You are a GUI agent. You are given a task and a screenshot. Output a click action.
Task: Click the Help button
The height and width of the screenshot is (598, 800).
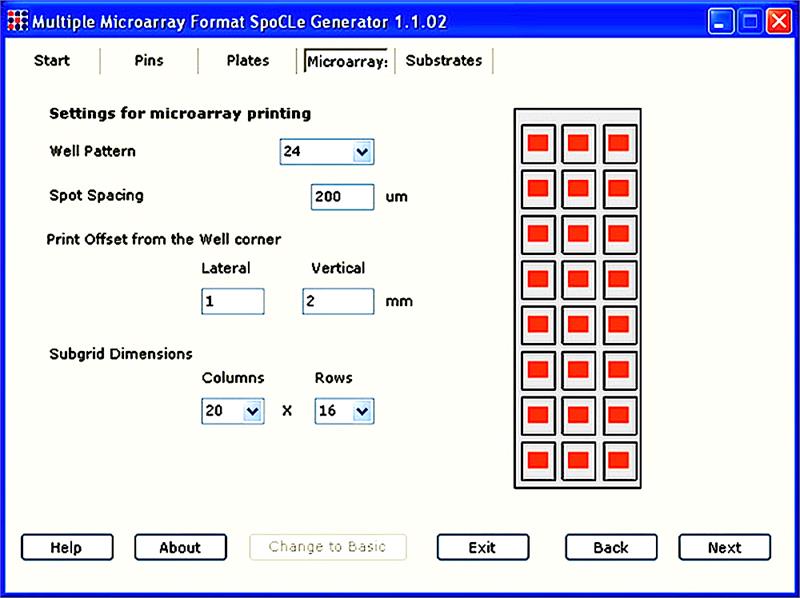[67, 547]
